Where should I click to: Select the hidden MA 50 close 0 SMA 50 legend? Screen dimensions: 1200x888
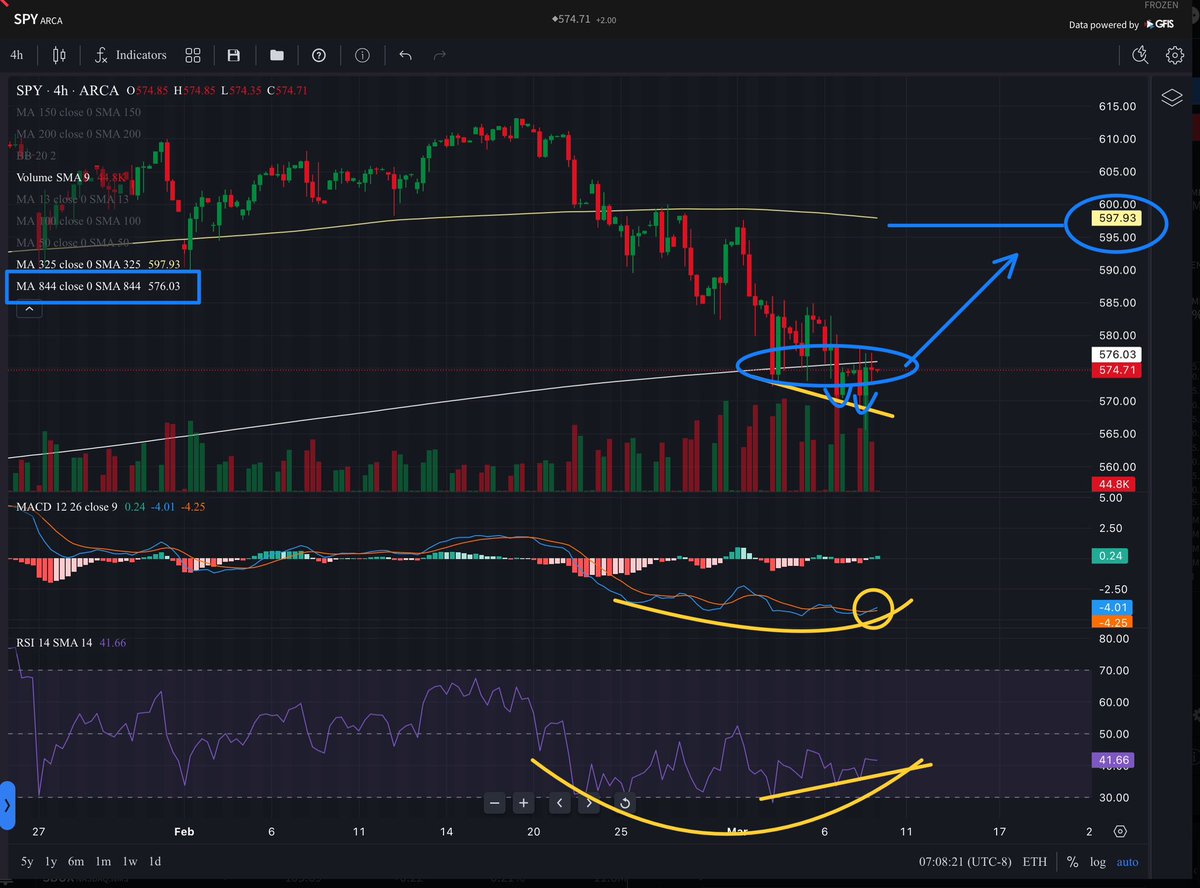click(x=73, y=243)
